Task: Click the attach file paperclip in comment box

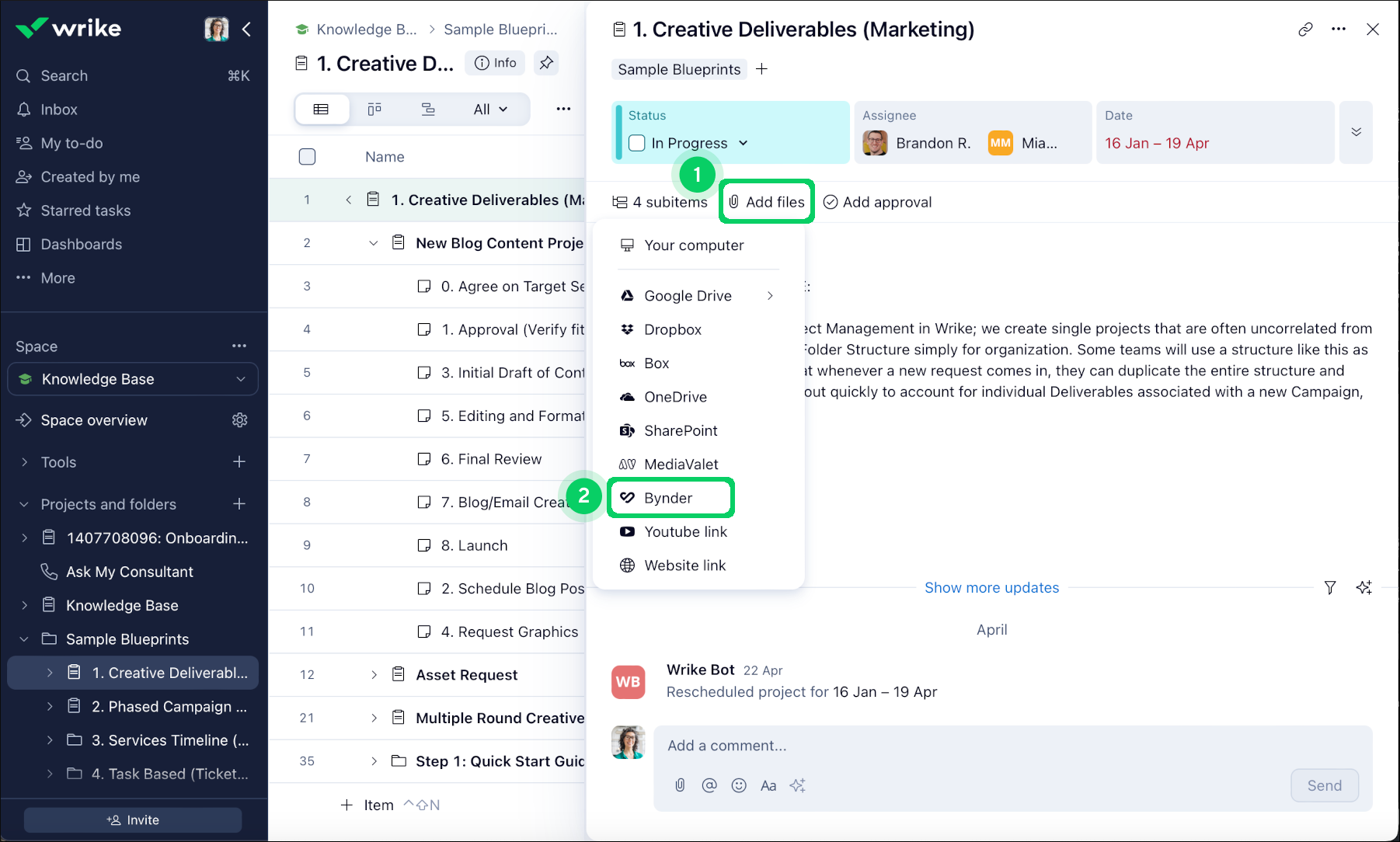Action: [680, 785]
